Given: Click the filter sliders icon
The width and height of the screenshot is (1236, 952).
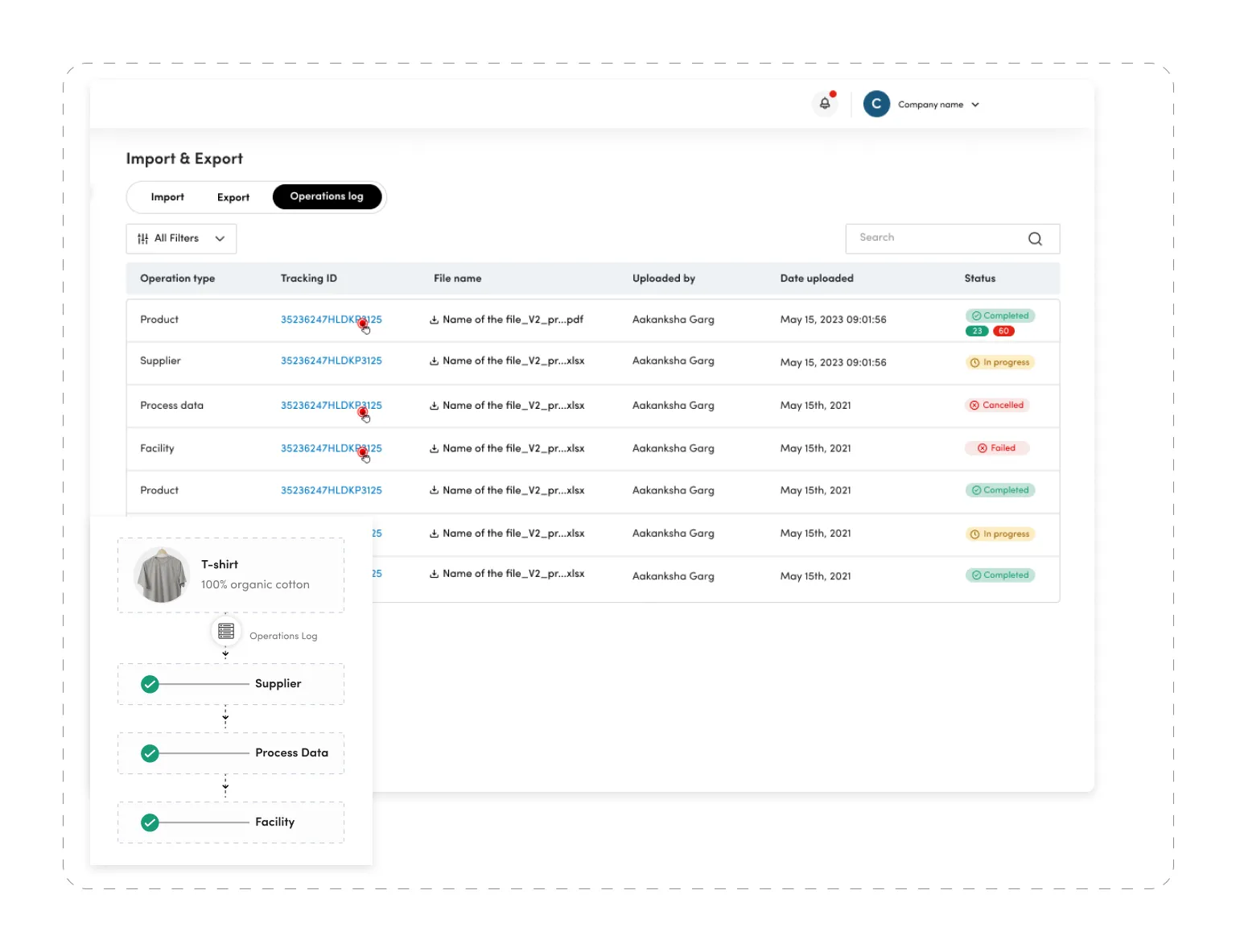Looking at the screenshot, I should point(143,238).
